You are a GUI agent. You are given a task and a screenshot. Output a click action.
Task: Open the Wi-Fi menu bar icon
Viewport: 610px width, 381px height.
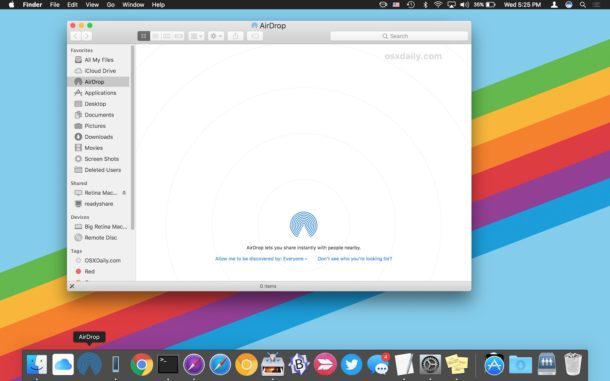(x=438, y=5)
